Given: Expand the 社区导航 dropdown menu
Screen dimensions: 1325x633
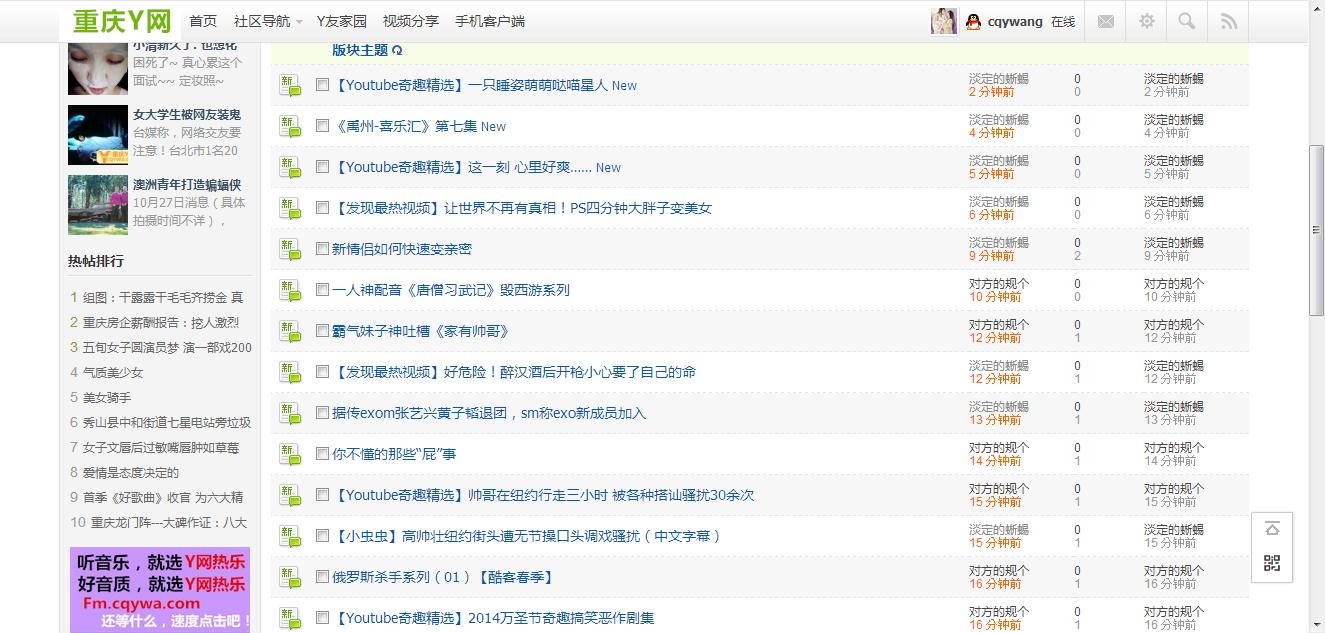Looking at the screenshot, I should (x=261, y=20).
